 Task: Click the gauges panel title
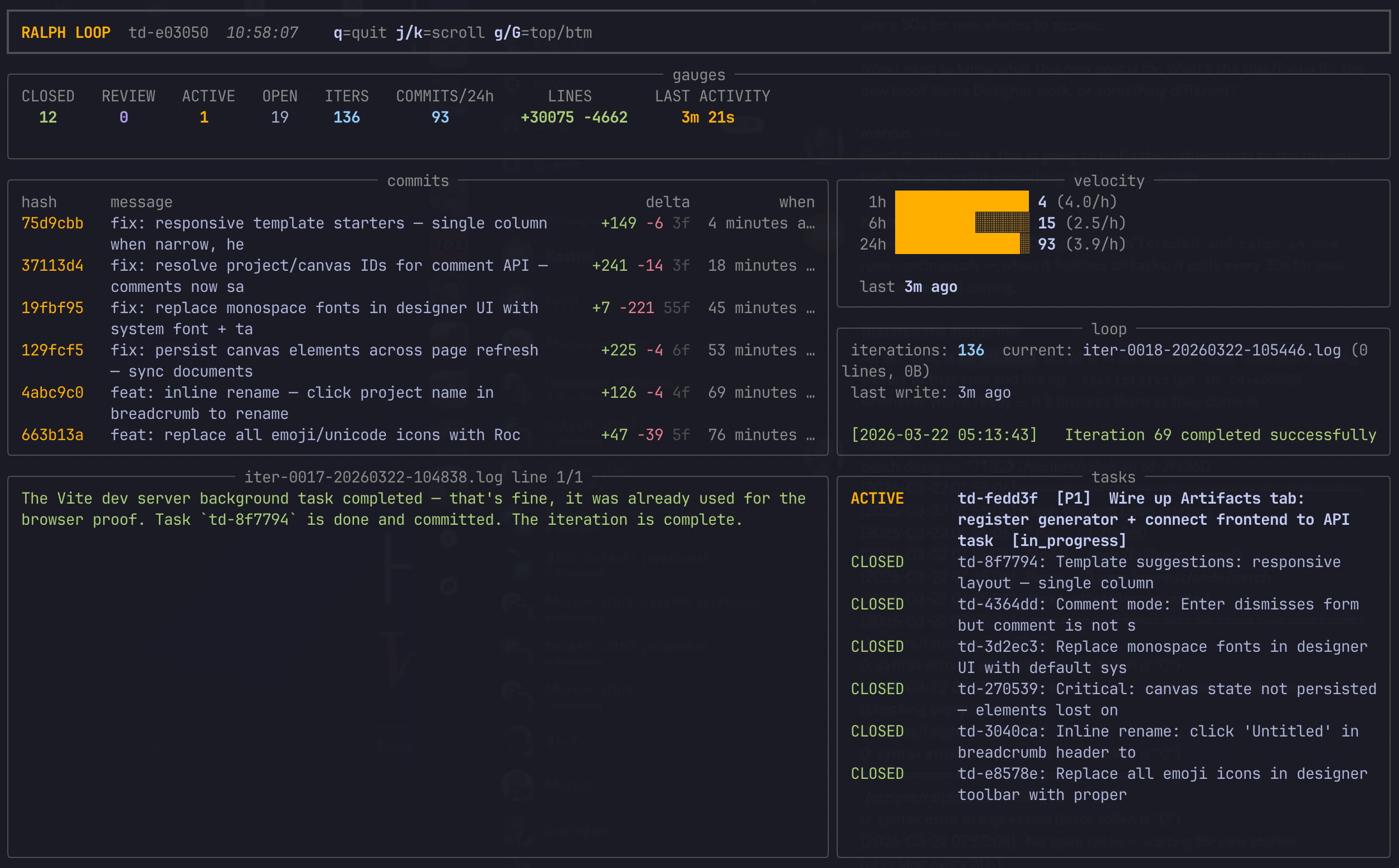[x=698, y=75]
